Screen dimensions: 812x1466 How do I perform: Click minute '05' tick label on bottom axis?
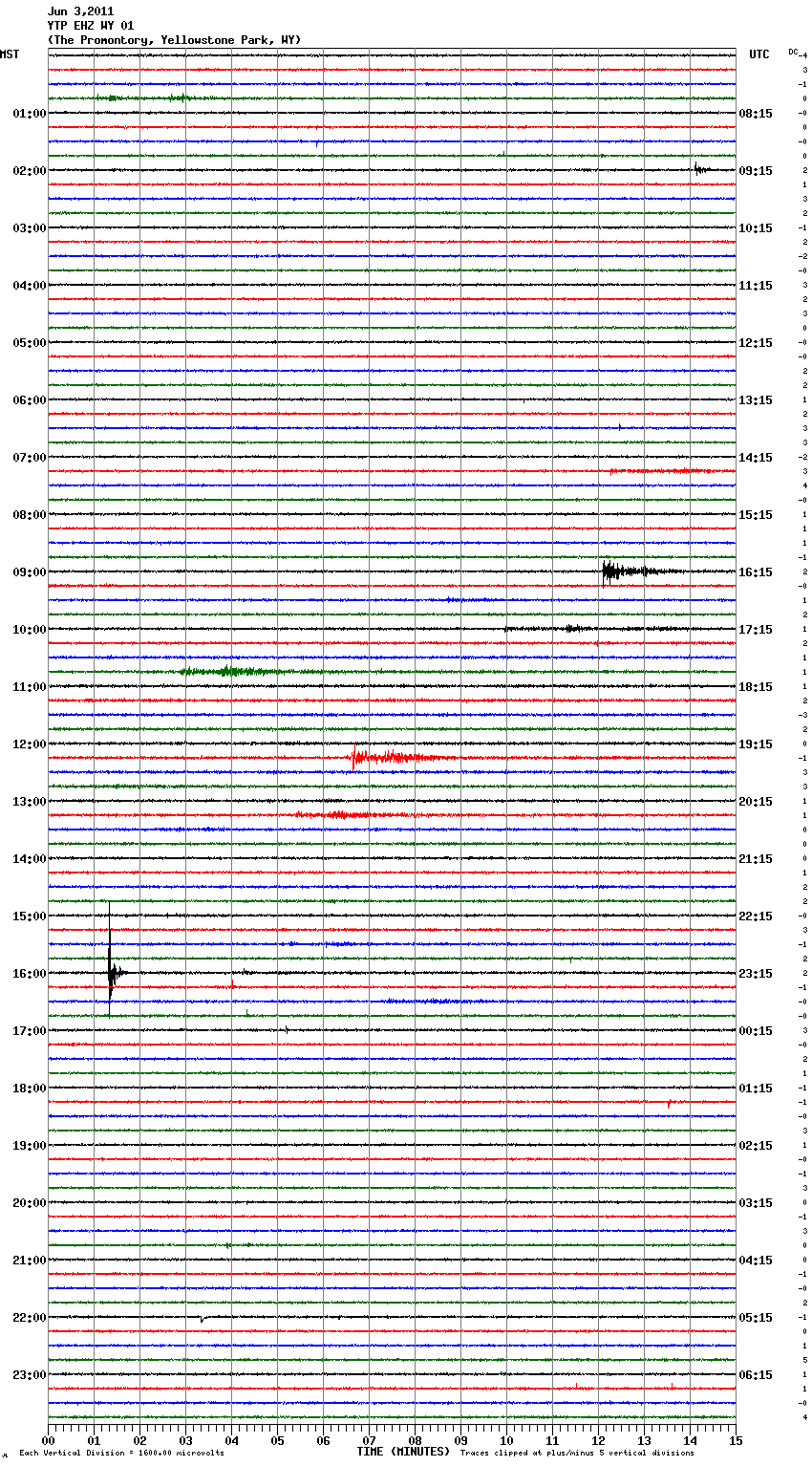point(277,1440)
